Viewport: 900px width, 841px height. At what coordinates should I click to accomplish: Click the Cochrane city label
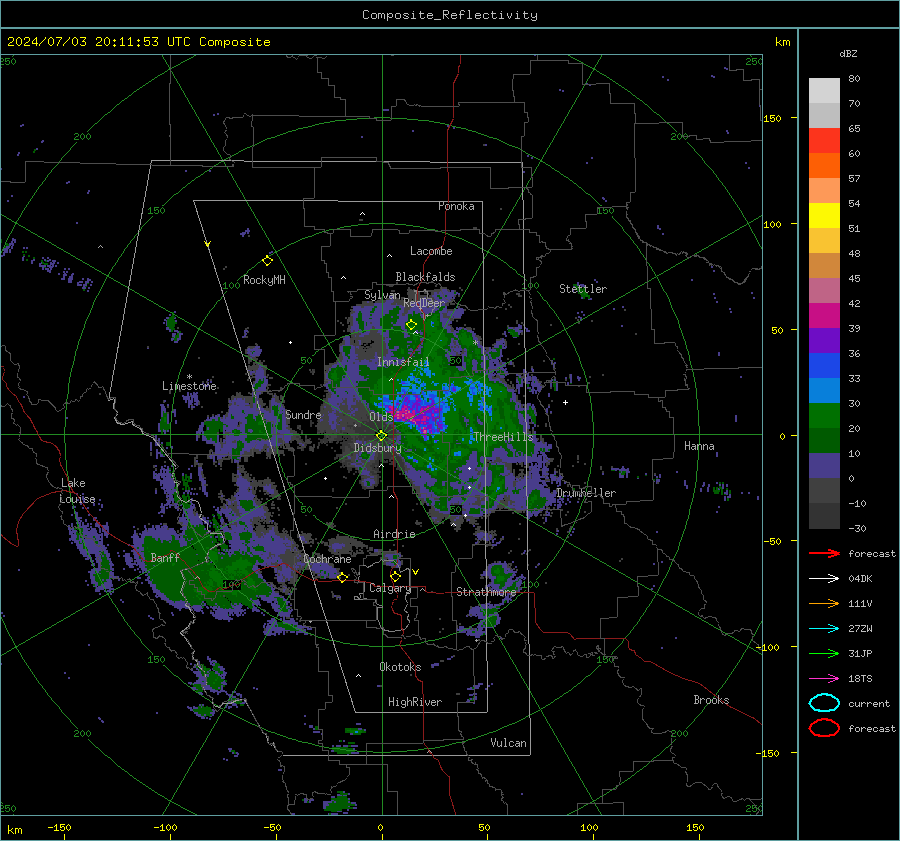(327, 559)
